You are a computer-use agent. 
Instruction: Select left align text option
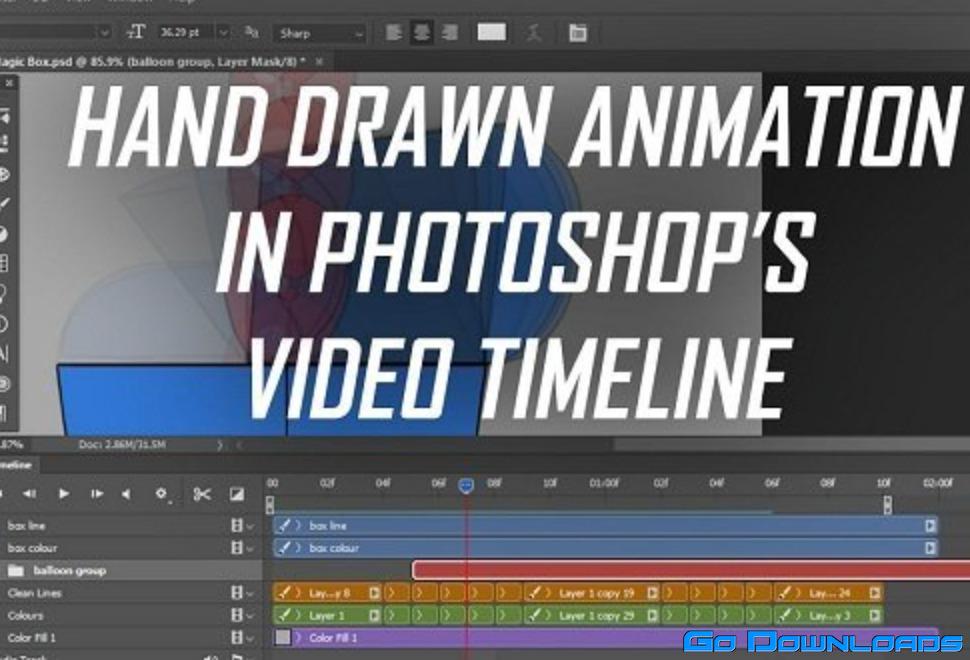(x=394, y=33)
